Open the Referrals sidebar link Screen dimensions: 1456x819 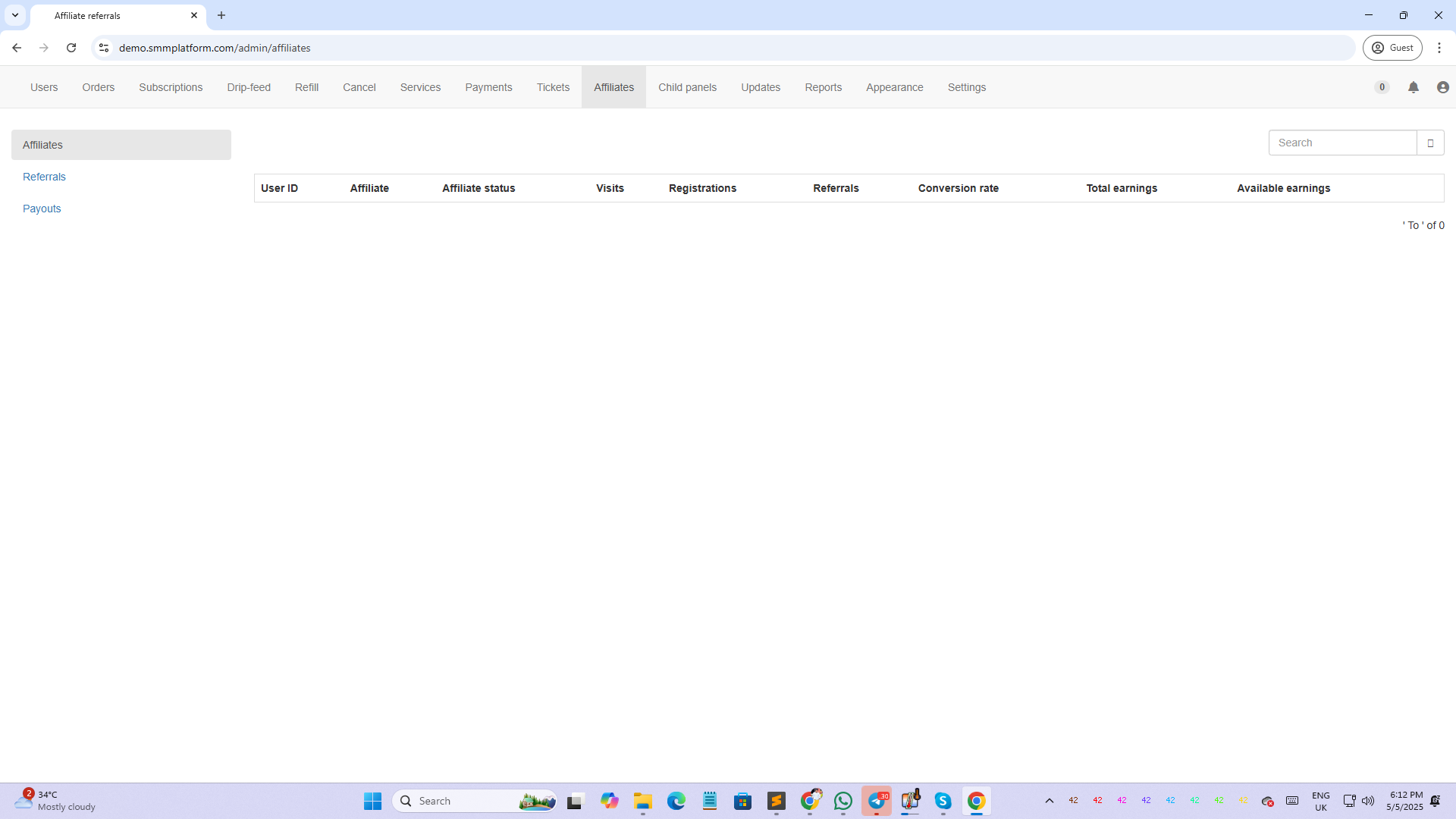(x=44, y=177)
